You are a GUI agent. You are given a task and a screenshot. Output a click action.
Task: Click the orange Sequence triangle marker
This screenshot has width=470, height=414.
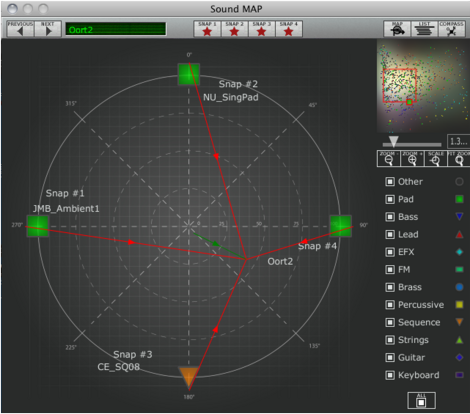(x=459, y=322)
